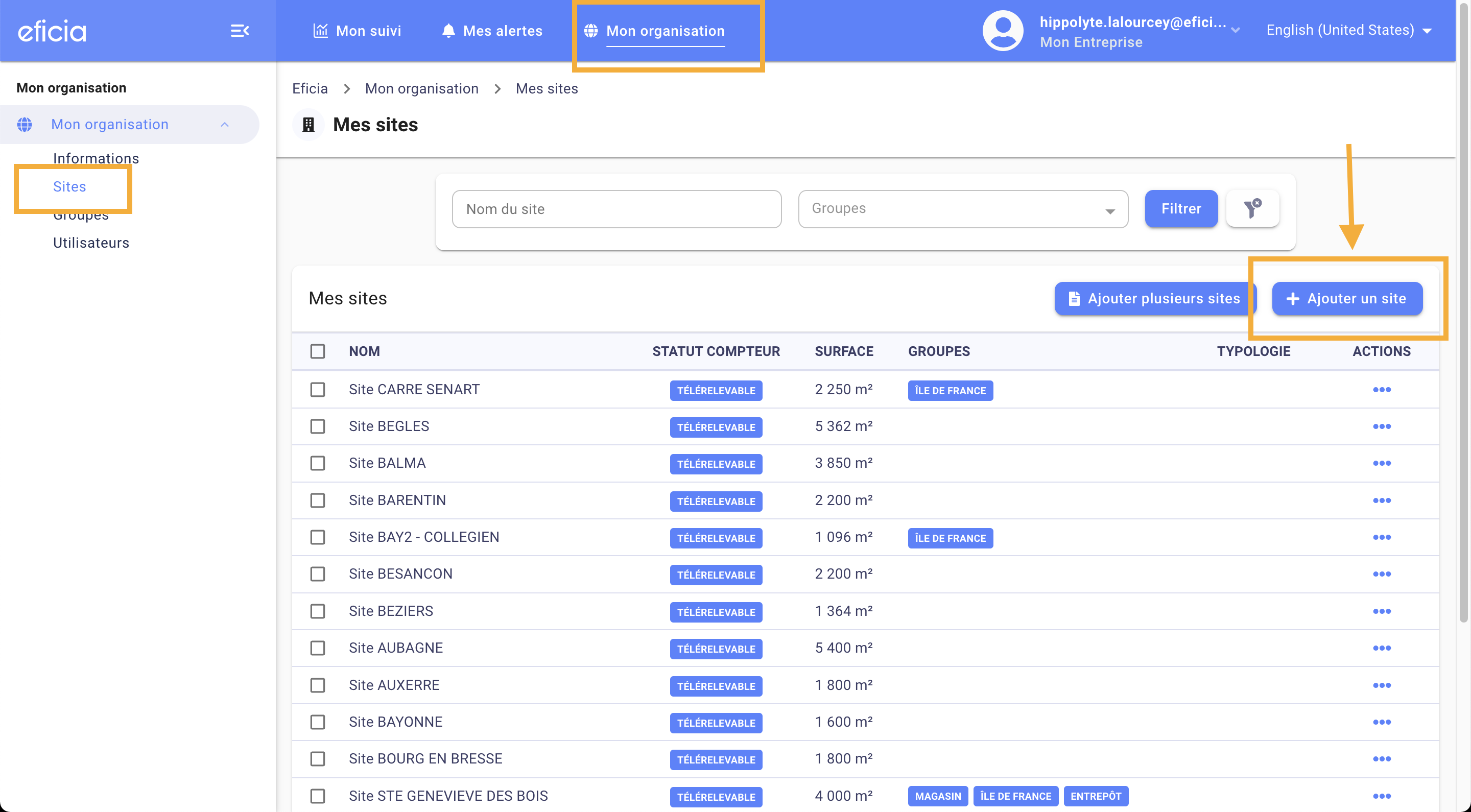
Task: Open actions menu for Site AUBAGNE
Action: click(x=1382, y=648)
